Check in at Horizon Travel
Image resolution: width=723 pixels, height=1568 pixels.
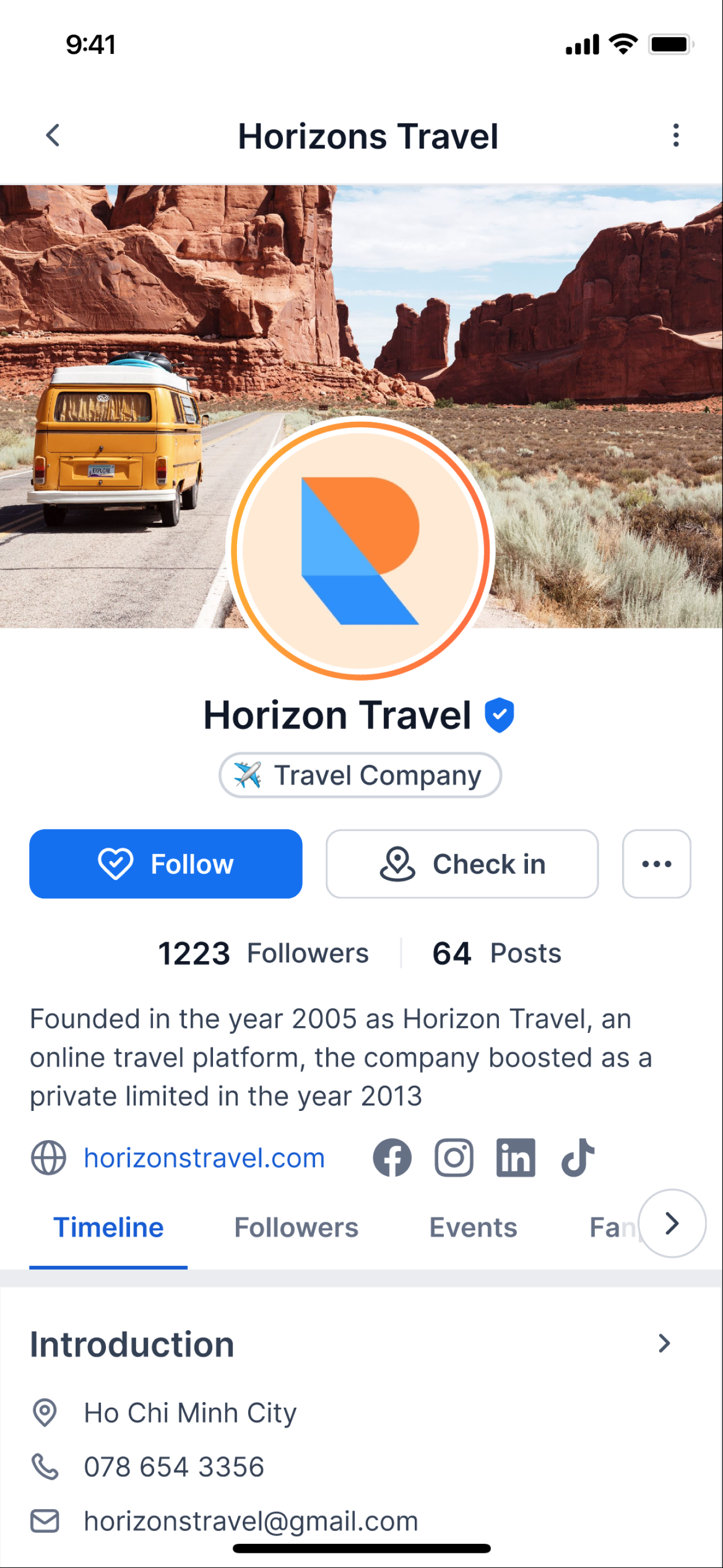click(x=462, y=864)
